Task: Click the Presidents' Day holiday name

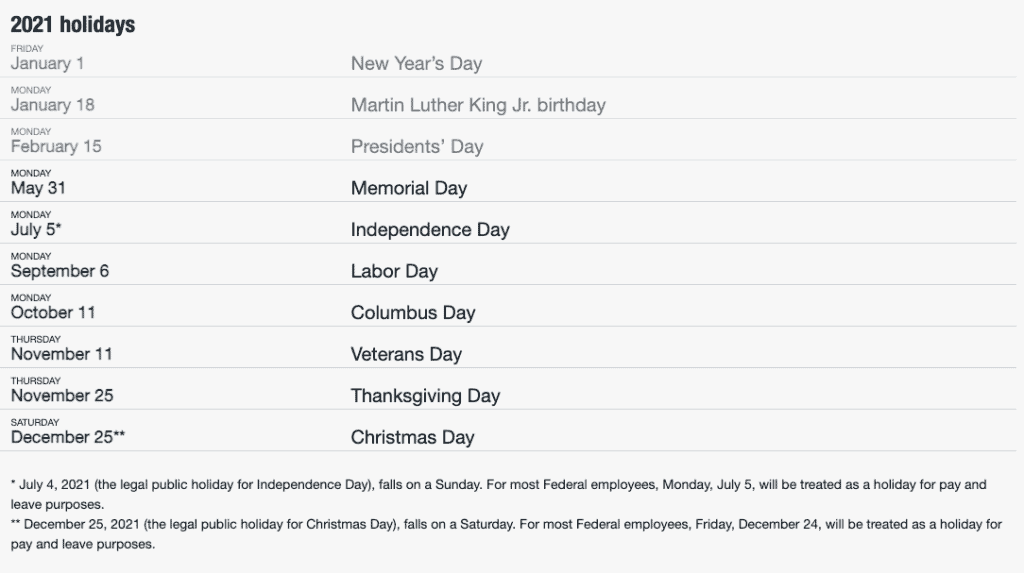Action: point(417,146)
